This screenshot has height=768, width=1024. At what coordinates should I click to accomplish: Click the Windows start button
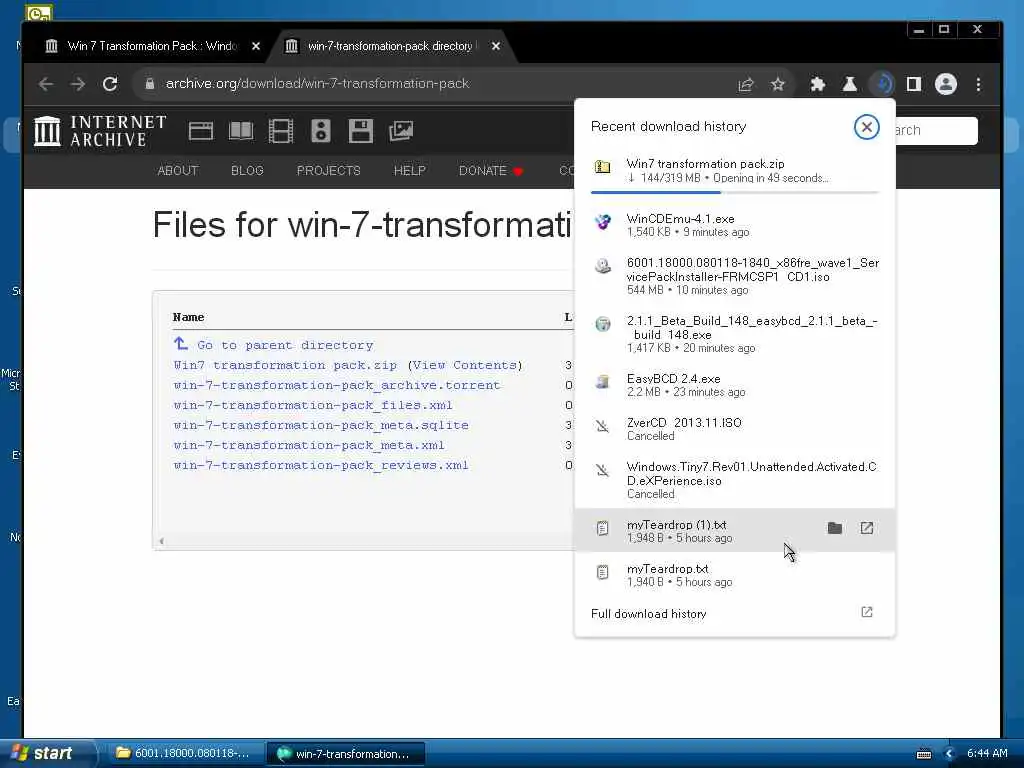(47, 753)
